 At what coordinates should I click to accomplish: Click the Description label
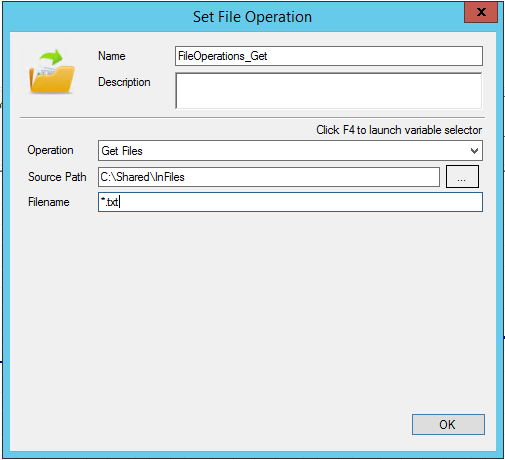tap(124, 82)
